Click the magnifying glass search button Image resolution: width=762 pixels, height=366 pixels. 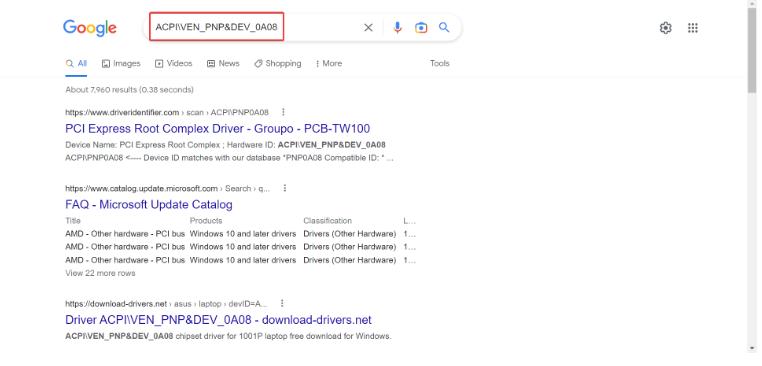[x=444, y=27]
